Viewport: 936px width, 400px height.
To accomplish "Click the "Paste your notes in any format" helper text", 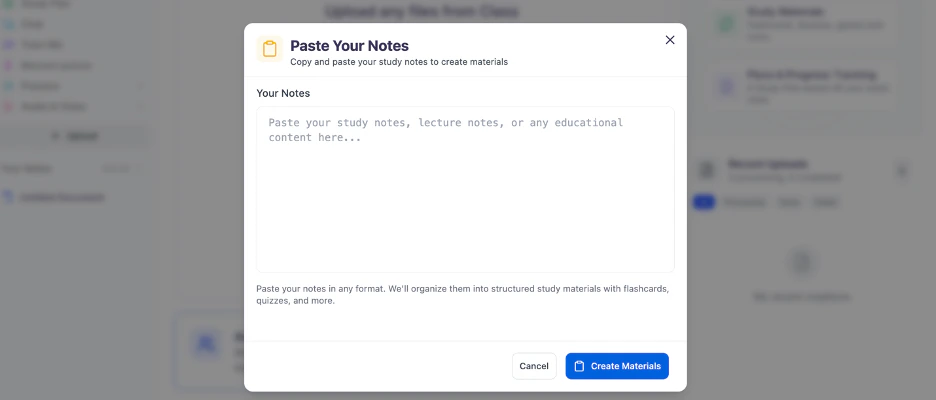I will (463, 295).
